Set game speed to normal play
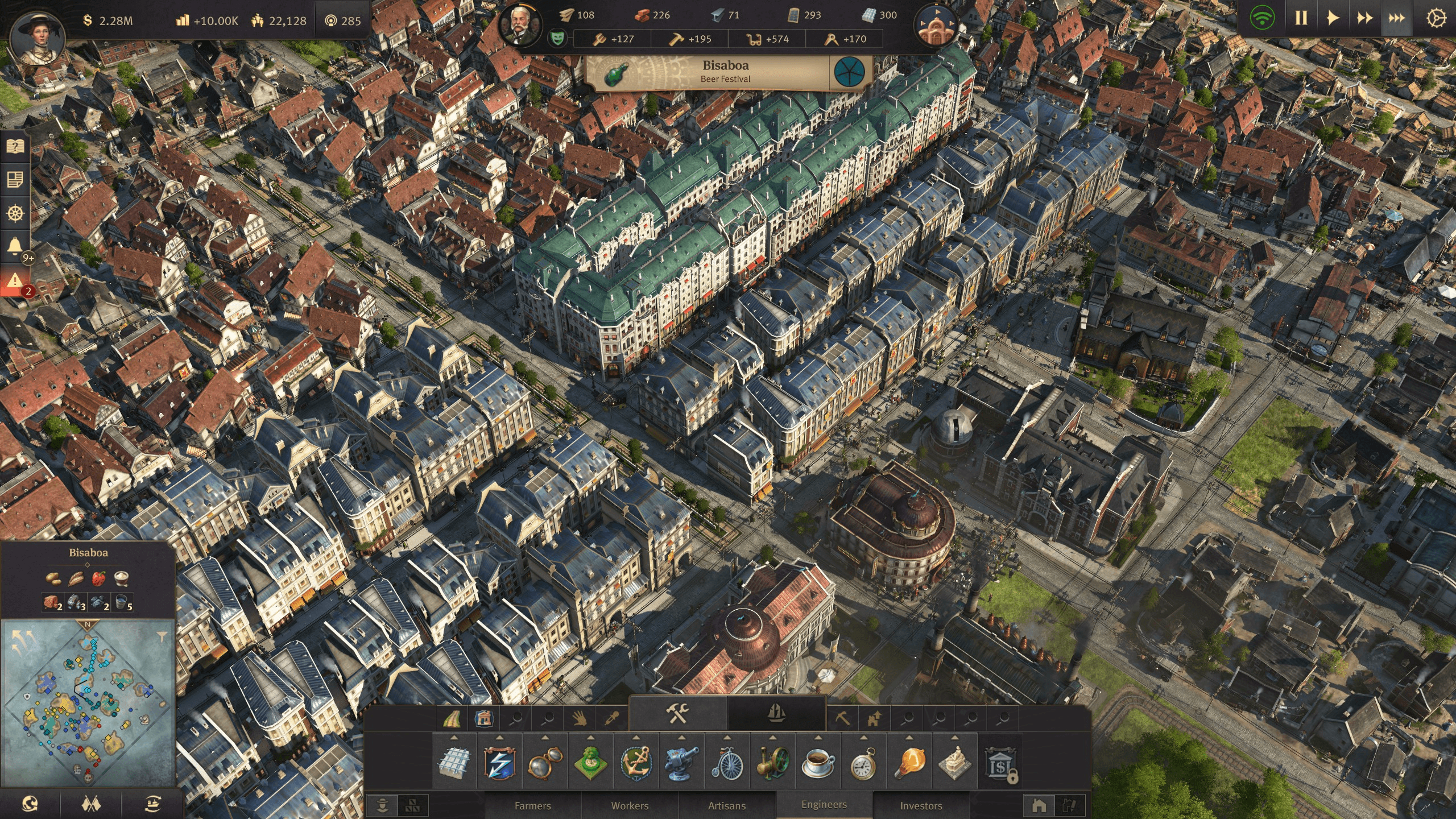Viewport: 1456px width, 819px height. point(1332,18)
